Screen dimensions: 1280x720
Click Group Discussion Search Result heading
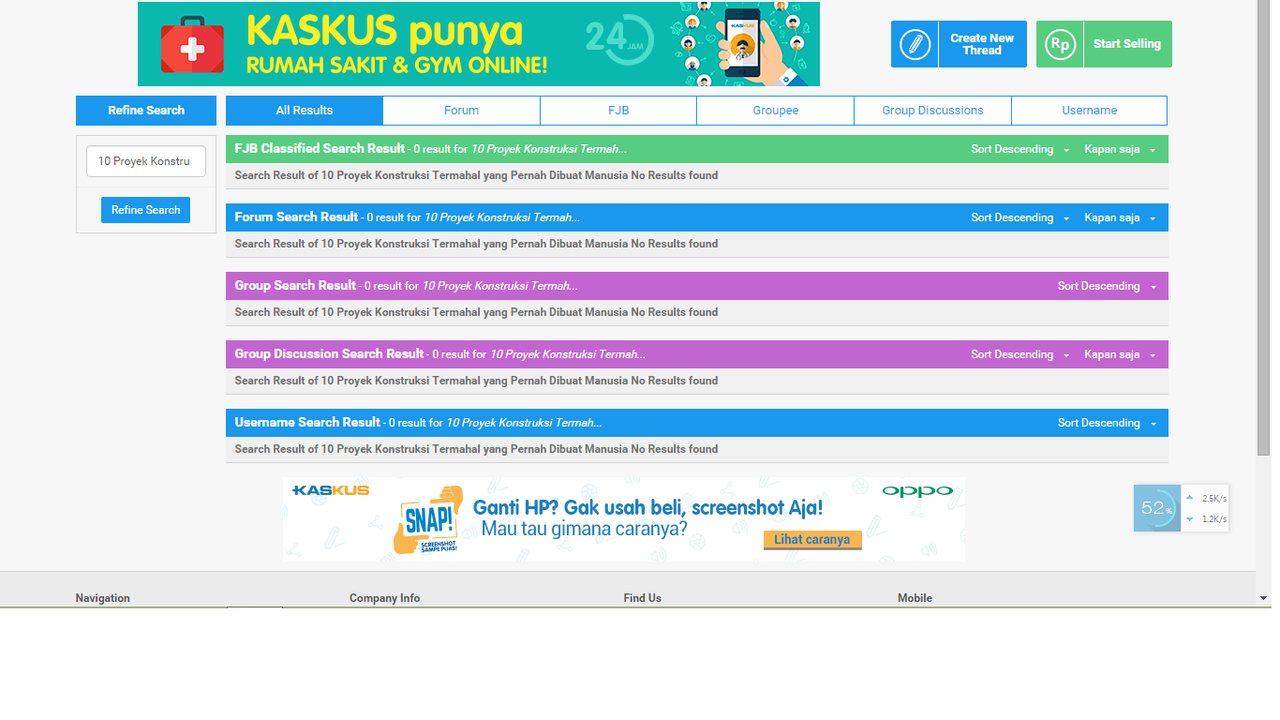330,354
